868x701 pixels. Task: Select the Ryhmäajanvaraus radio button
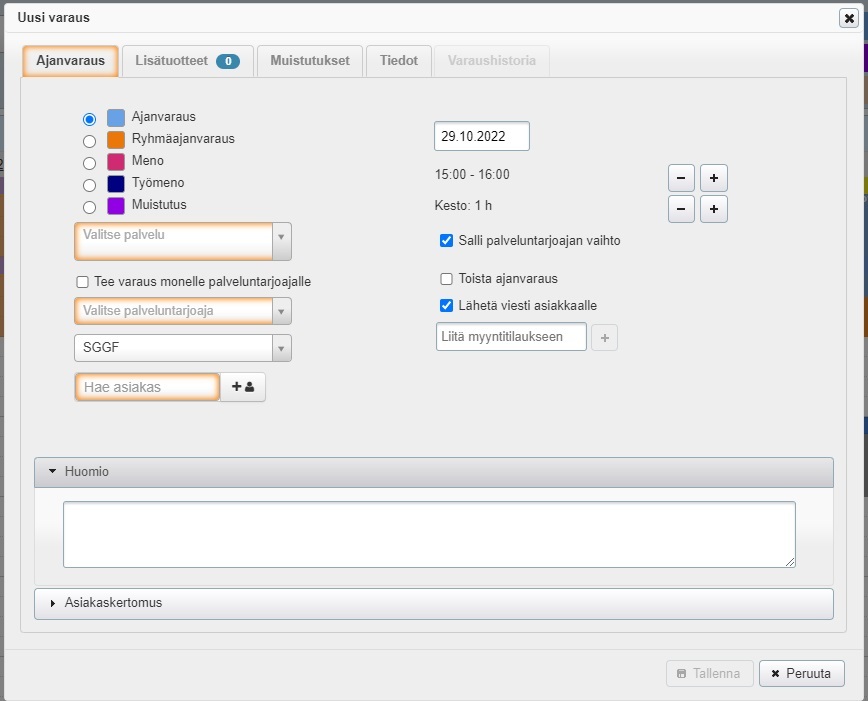click(89, 141)
